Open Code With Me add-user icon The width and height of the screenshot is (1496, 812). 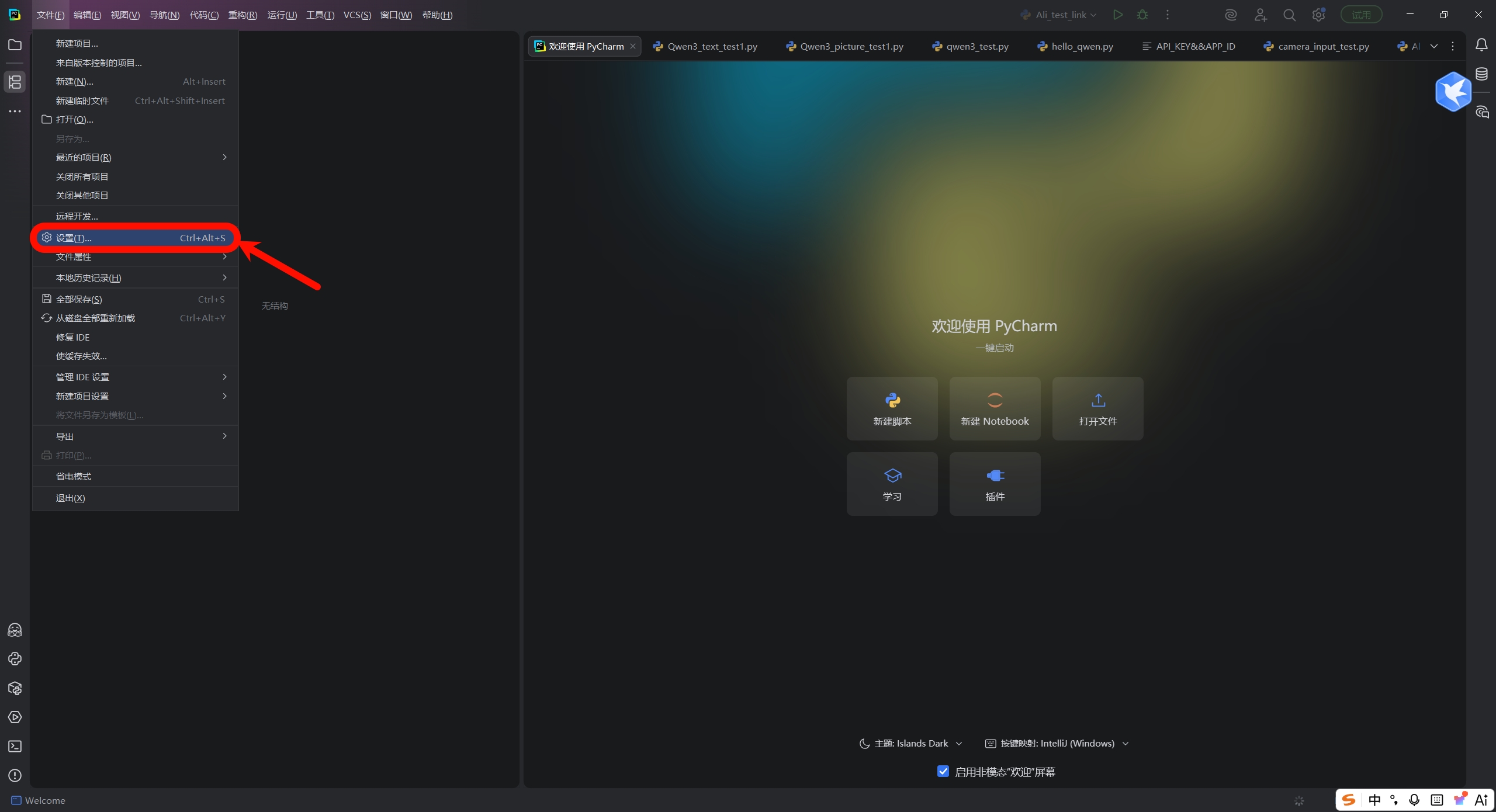point(1260,15)
